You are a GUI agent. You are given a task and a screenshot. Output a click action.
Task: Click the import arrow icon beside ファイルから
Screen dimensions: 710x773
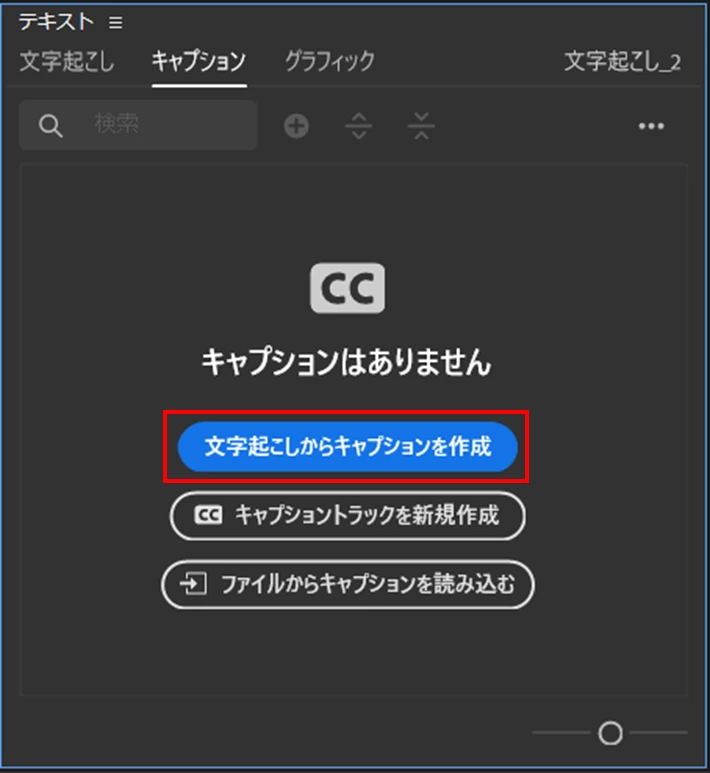[x=193, y=584]
